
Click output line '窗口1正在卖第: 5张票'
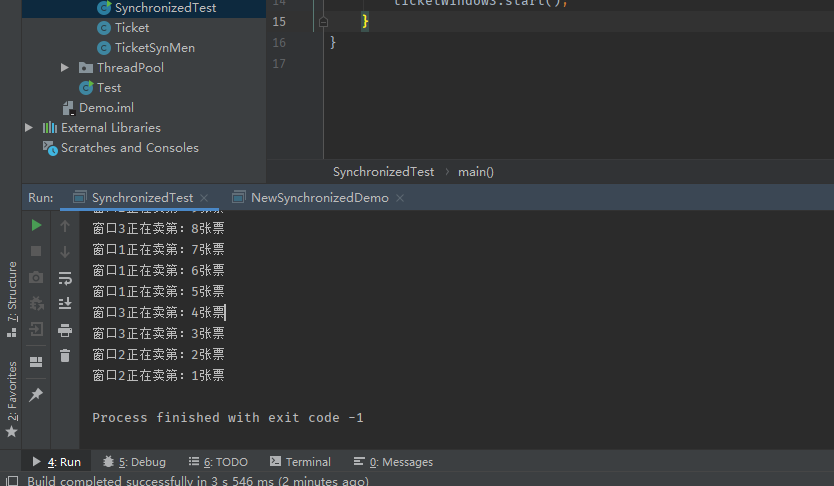pos(159,291)
